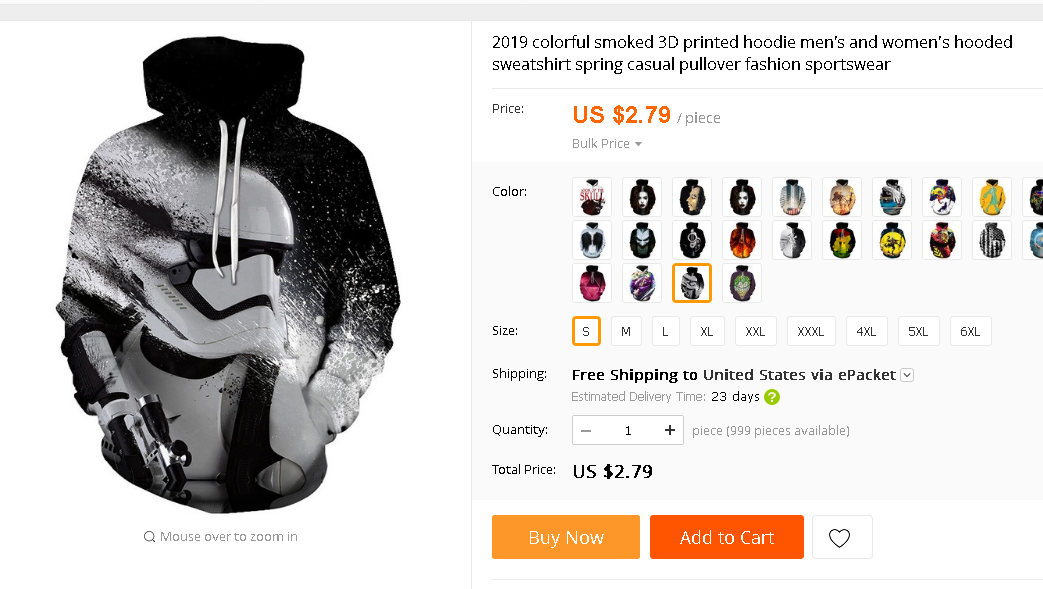Choose size 6XL option
Viewport: 1043px width, 589px height.
click(970, 331)
